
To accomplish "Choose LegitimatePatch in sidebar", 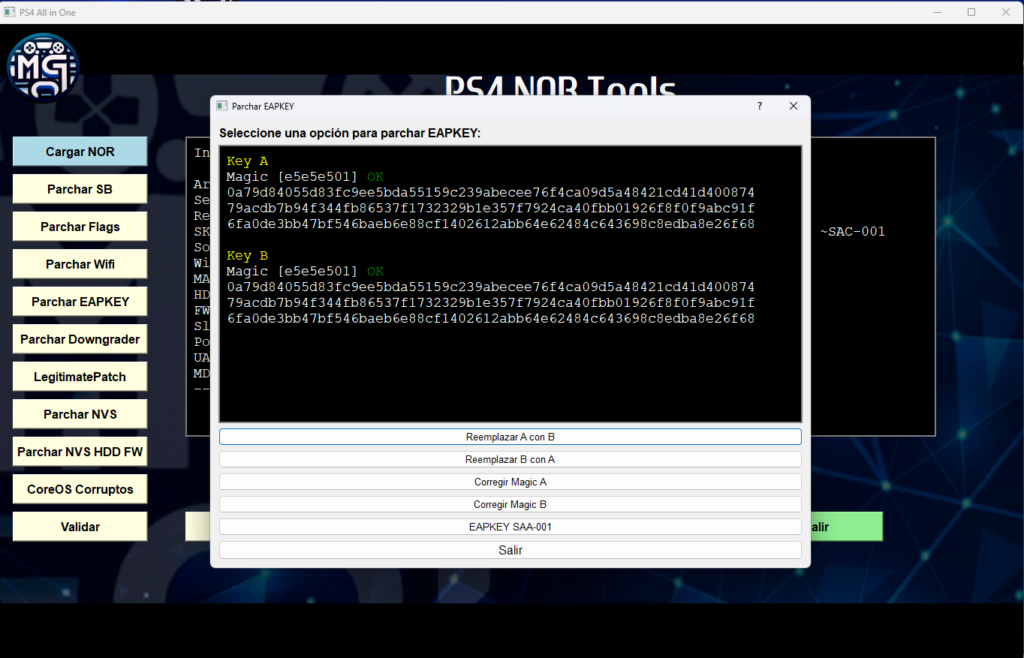I will [80, 377].
